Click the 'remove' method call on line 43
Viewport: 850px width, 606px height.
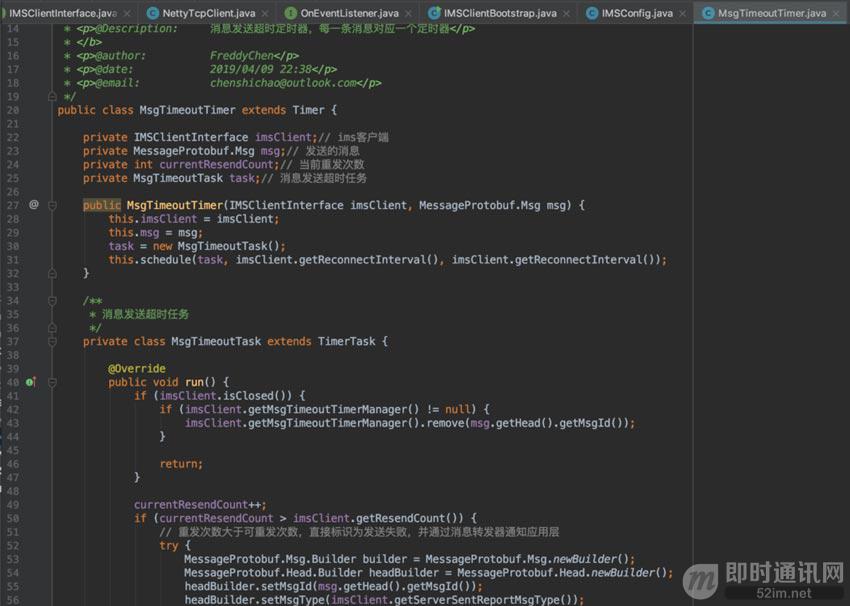[446, 423]
